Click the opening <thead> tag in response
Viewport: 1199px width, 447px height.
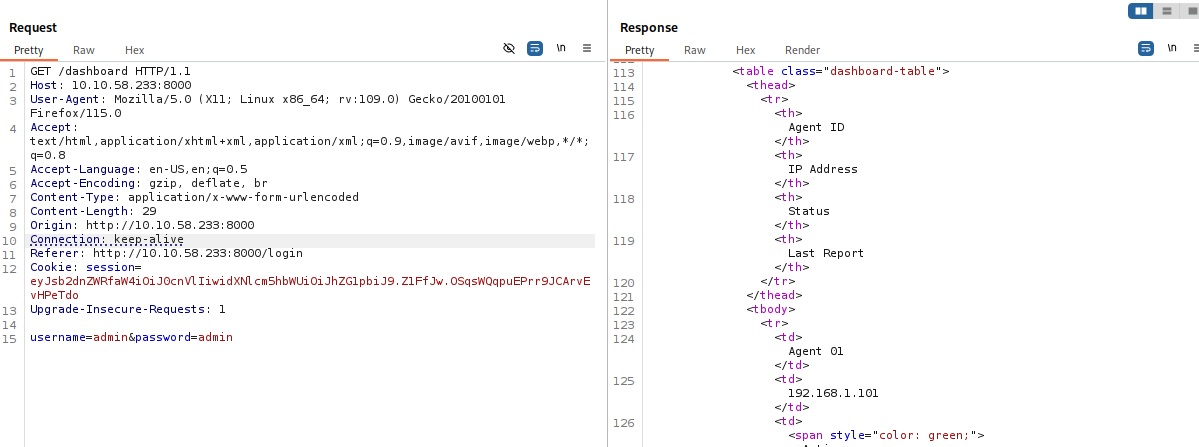(x=771, y=86)
